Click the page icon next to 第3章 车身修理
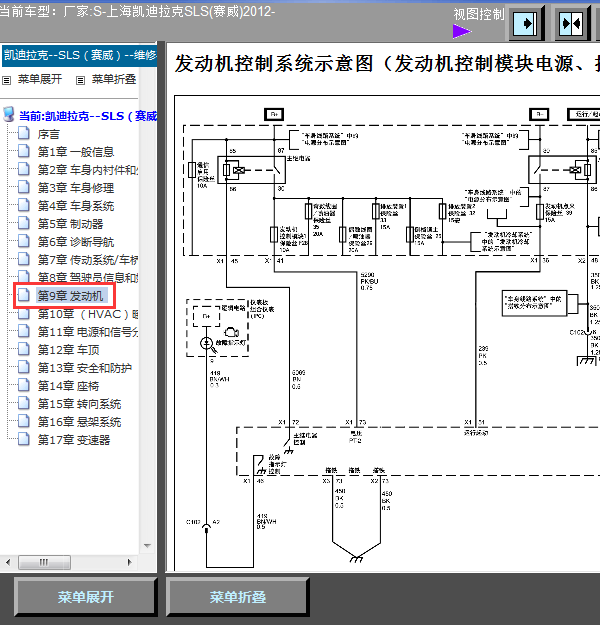This screenshot has width=600, height=625. coord(24,187)
